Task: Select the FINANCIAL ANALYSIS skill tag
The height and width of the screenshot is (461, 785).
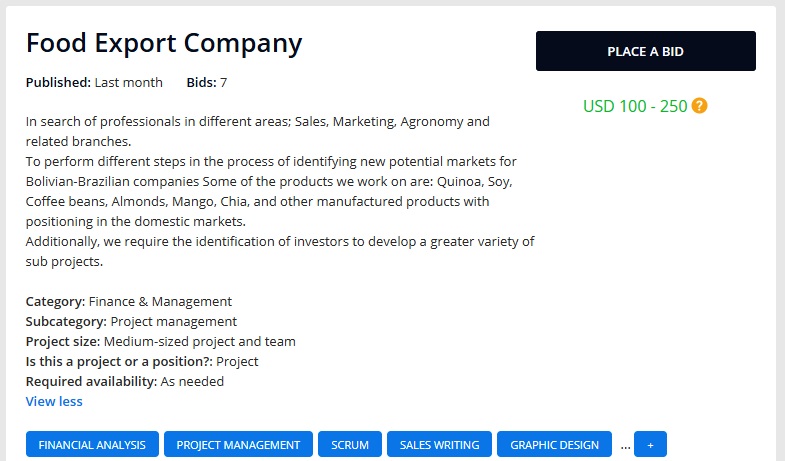Action: click(92, 445)
